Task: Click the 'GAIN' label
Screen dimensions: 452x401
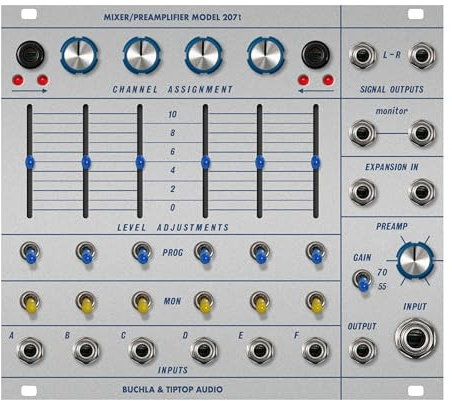Action: point(362,258)
